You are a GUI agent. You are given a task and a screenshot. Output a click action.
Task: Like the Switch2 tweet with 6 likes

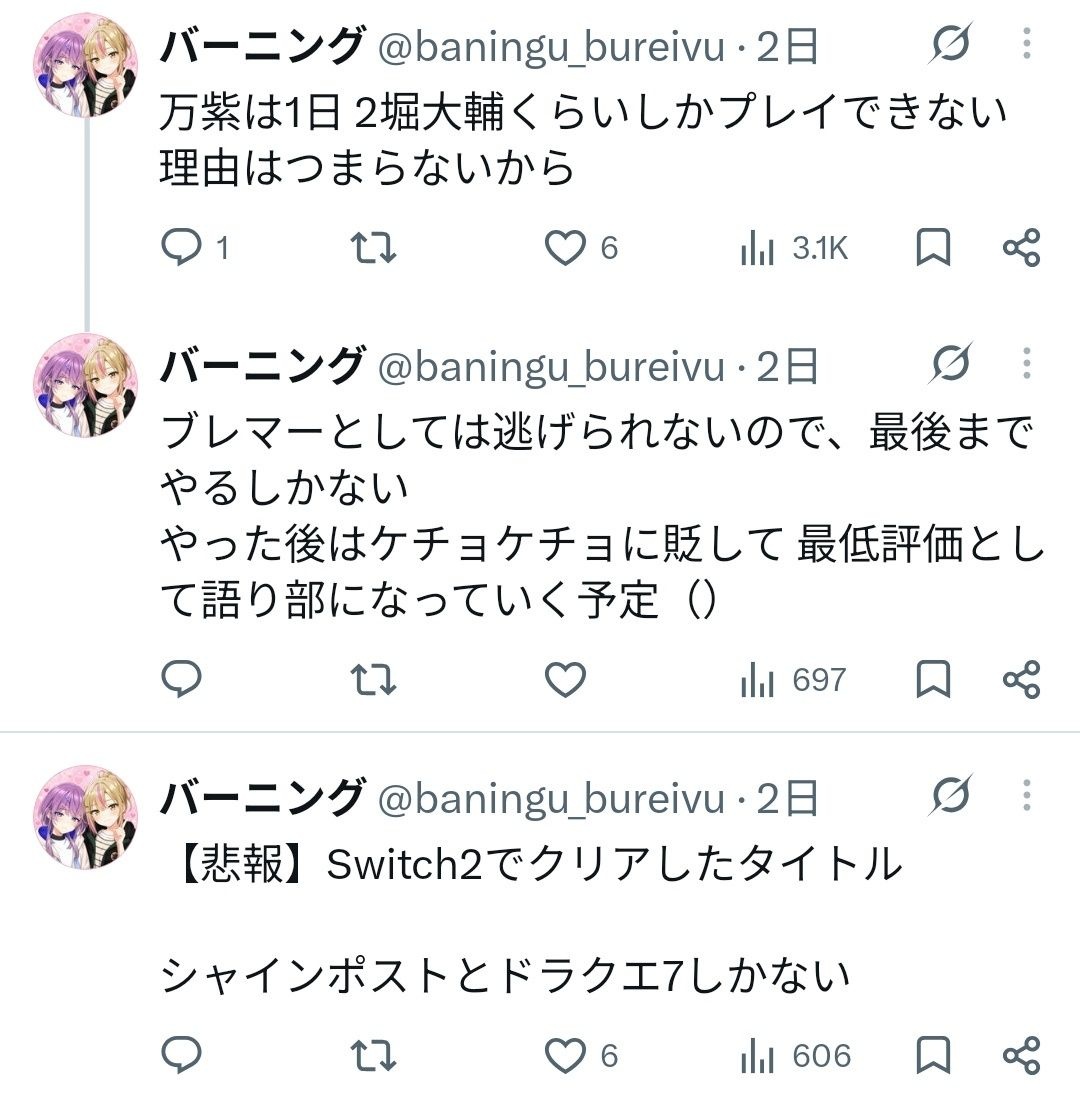point(581,1055)
